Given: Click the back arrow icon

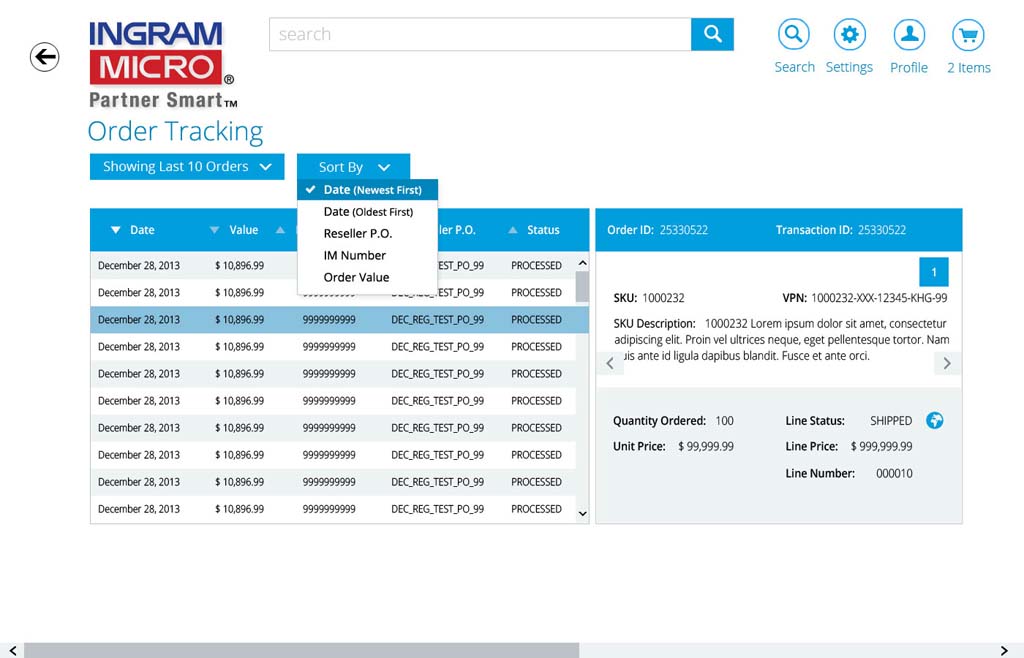Looking at the screenshot, I should [x=44, y=57].
